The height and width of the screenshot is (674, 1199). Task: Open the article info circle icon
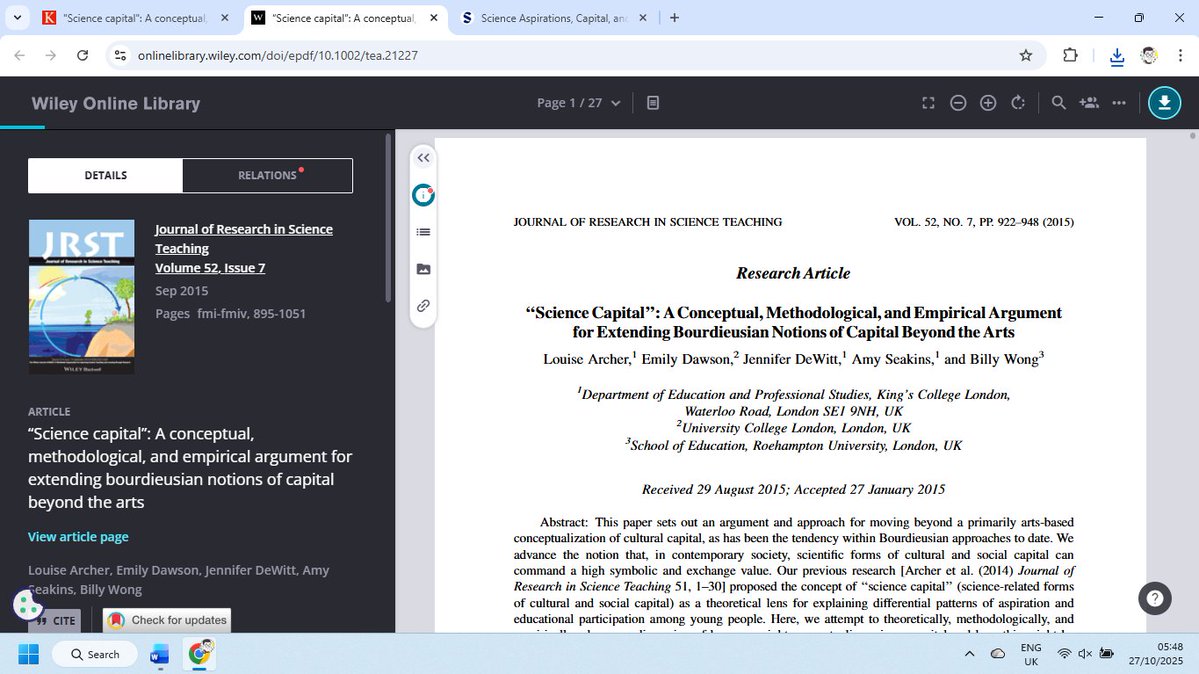[424, 196]
